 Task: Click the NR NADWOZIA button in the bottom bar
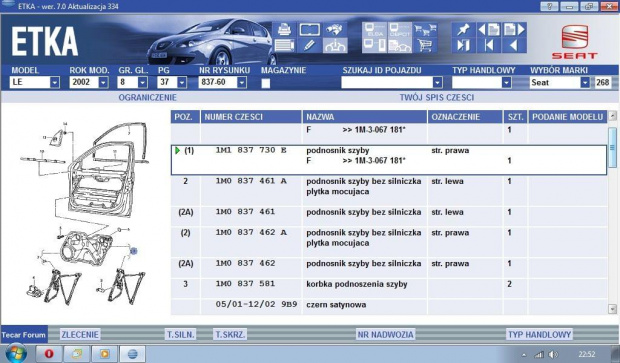[385, 335]
